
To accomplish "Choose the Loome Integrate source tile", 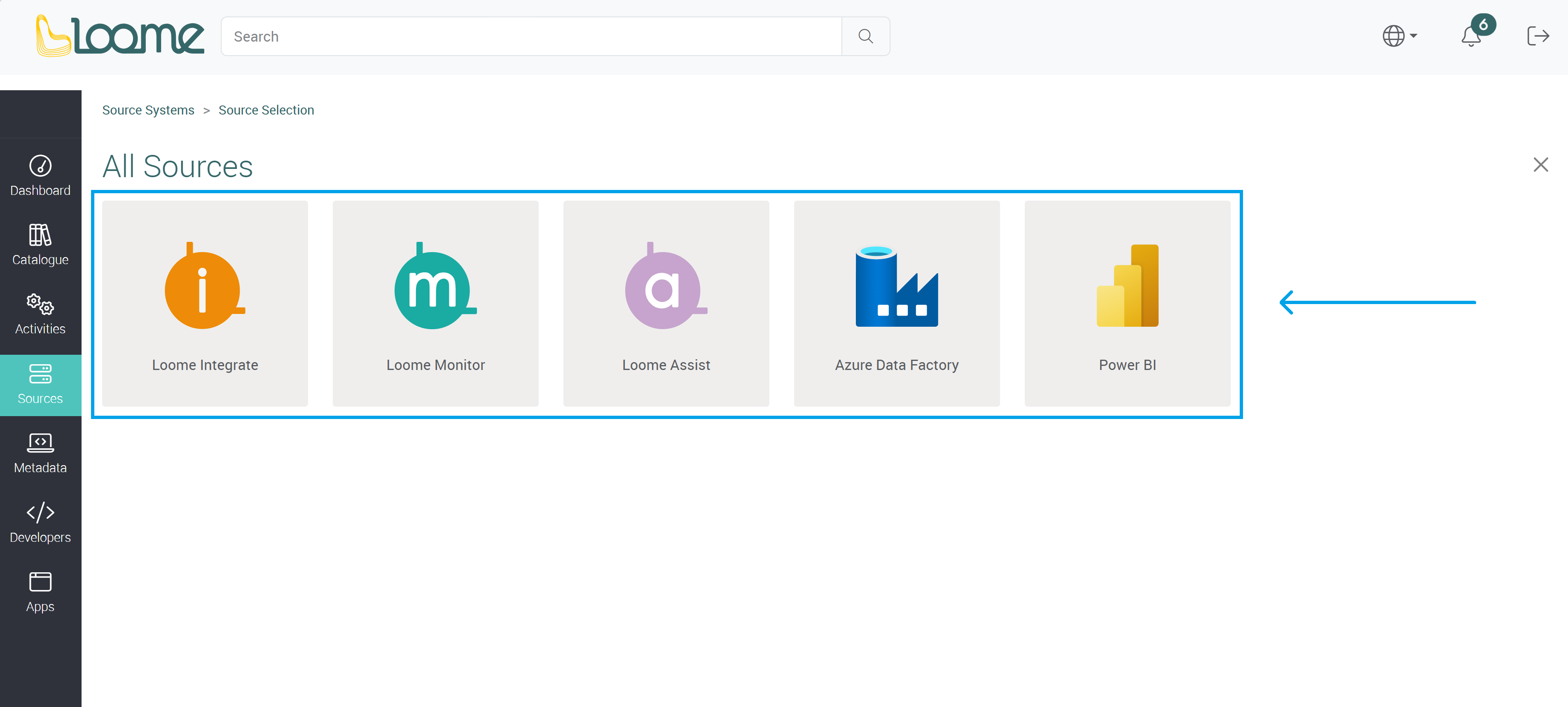I will [205, 303].
